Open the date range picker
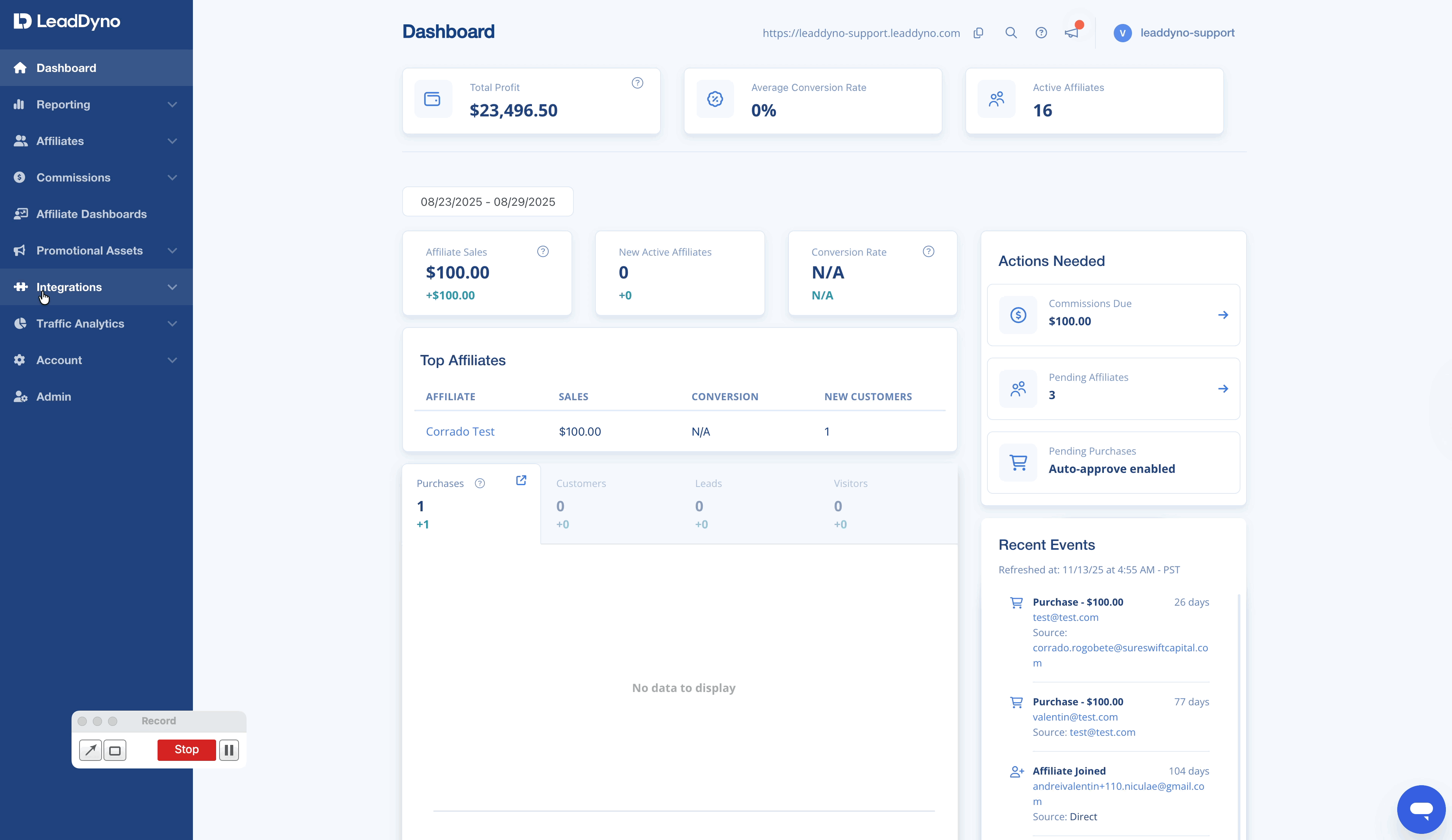The width and height of the screenshot is (1452, 840). [x=488, y=202]
